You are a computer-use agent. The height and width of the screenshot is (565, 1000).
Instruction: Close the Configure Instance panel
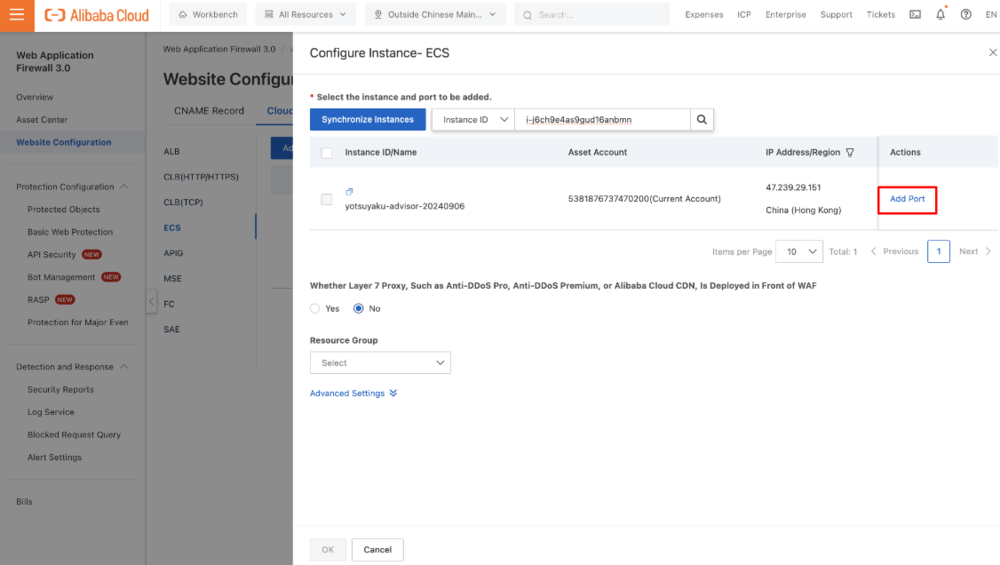click(x=992, y=53)
